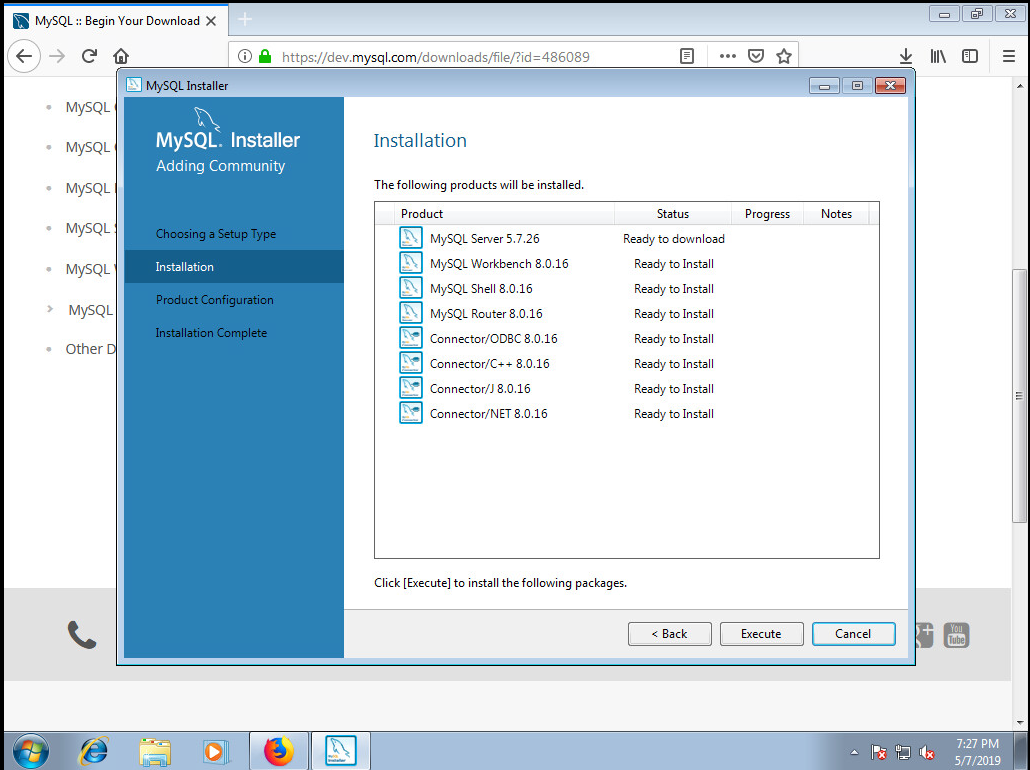Image resolution: width=1030 pixels, height=770 pixels.
Task: Open Windows Media Player from taskbar
Action: [x=215, y=751]
